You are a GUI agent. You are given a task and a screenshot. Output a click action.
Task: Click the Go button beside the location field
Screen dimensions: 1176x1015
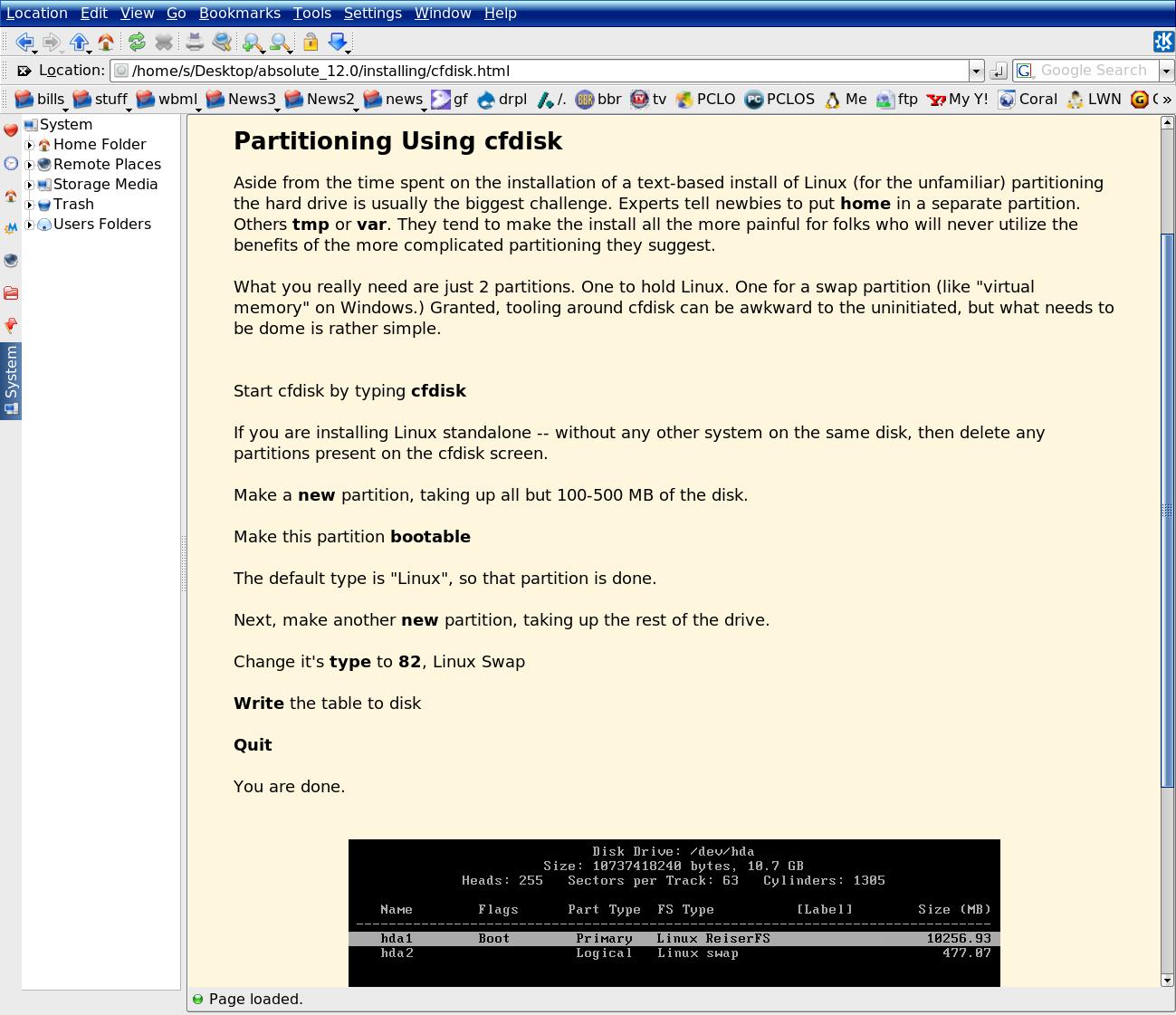pos(999,71)
